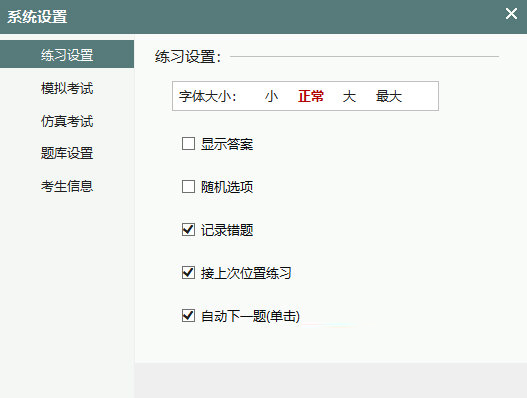The image size is (527, 398).
Task: Choose 正常 font size
Action: click(311, 96)
